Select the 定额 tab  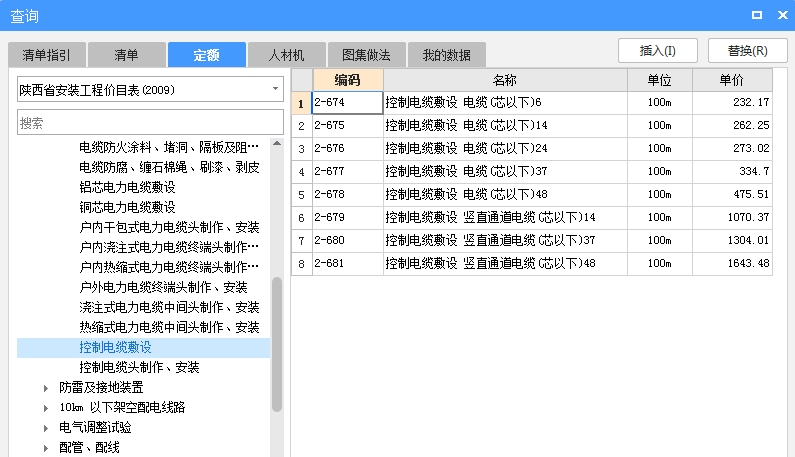[206, 55]
